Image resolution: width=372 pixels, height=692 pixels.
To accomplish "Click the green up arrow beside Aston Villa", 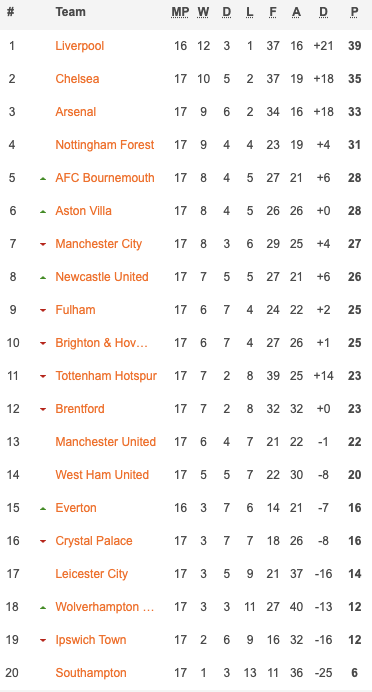I will 43,212.
